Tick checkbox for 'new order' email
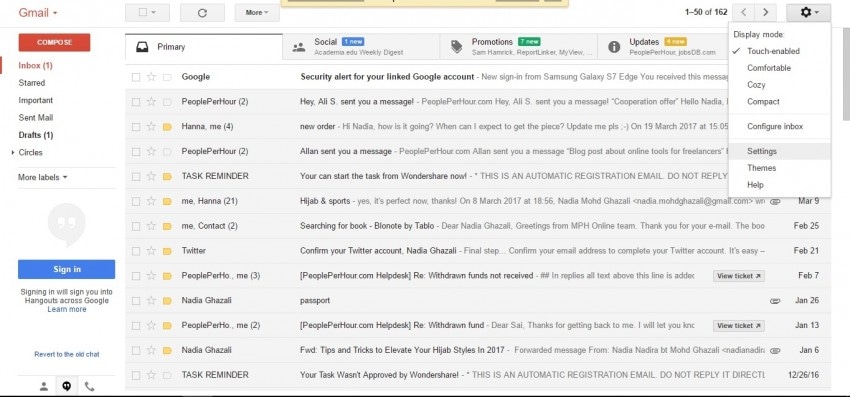Viewport: 850px width, 397px height. (x=136, y=127)
